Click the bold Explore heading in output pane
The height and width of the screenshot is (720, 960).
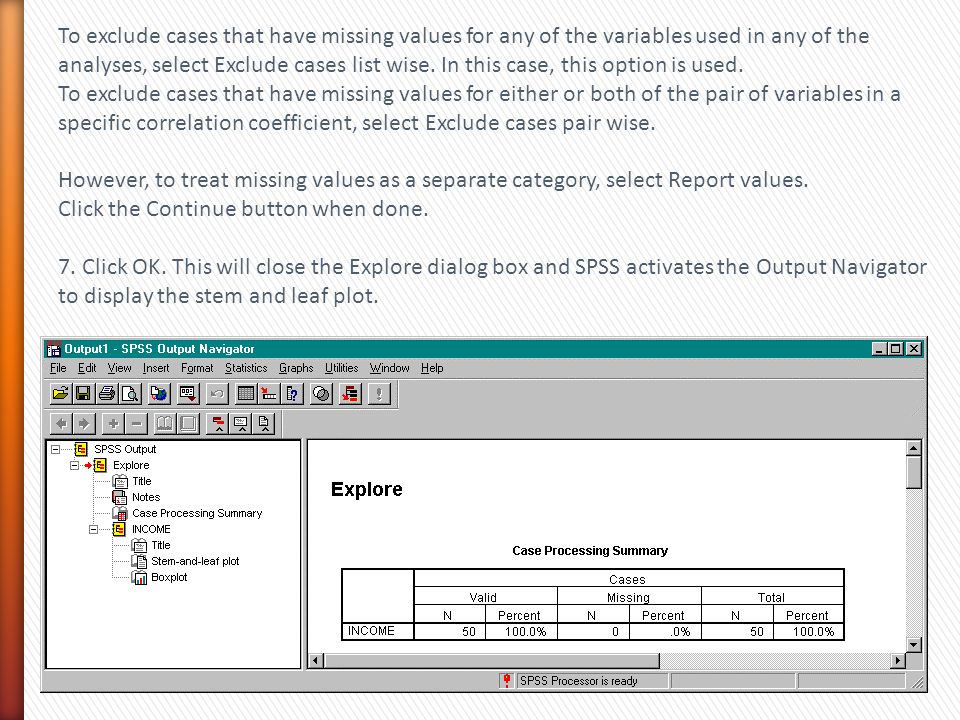[367, 489]
